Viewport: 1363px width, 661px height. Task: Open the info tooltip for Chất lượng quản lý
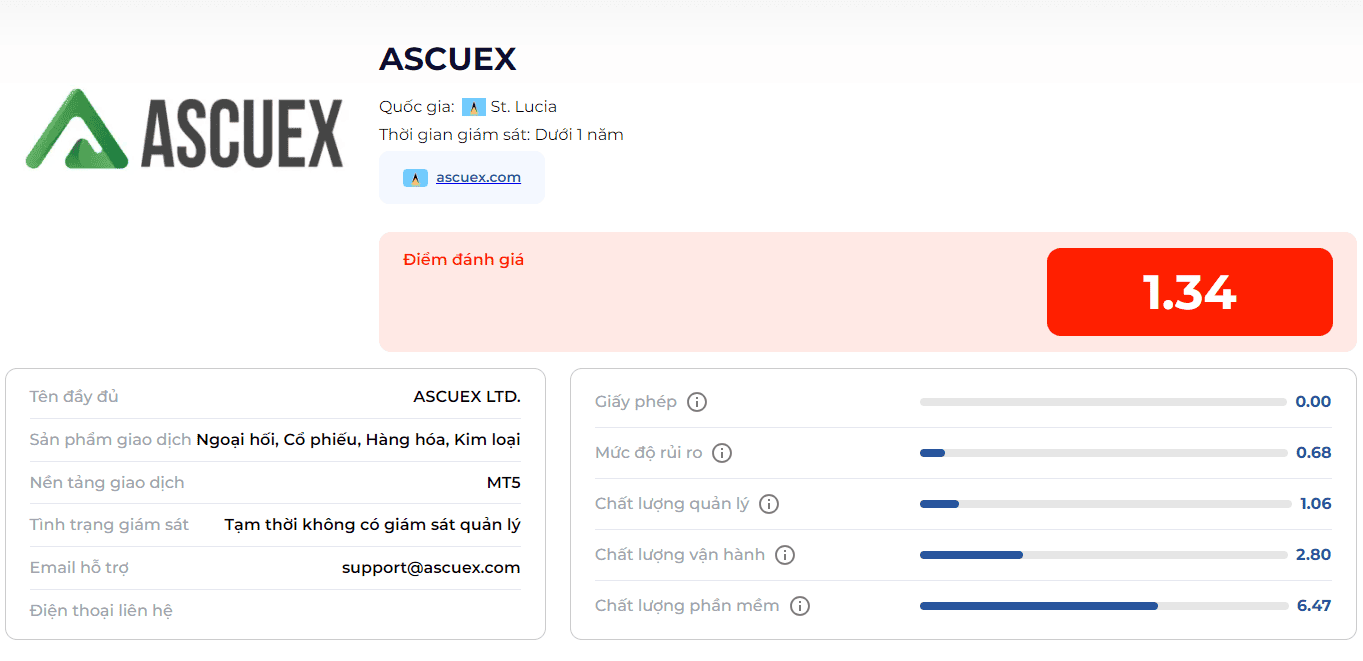point(769,504)
